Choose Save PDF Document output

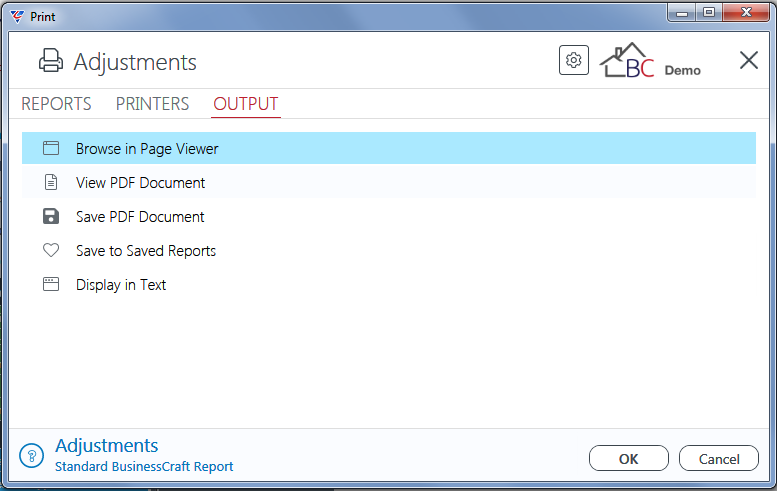(x=388, y=217)
